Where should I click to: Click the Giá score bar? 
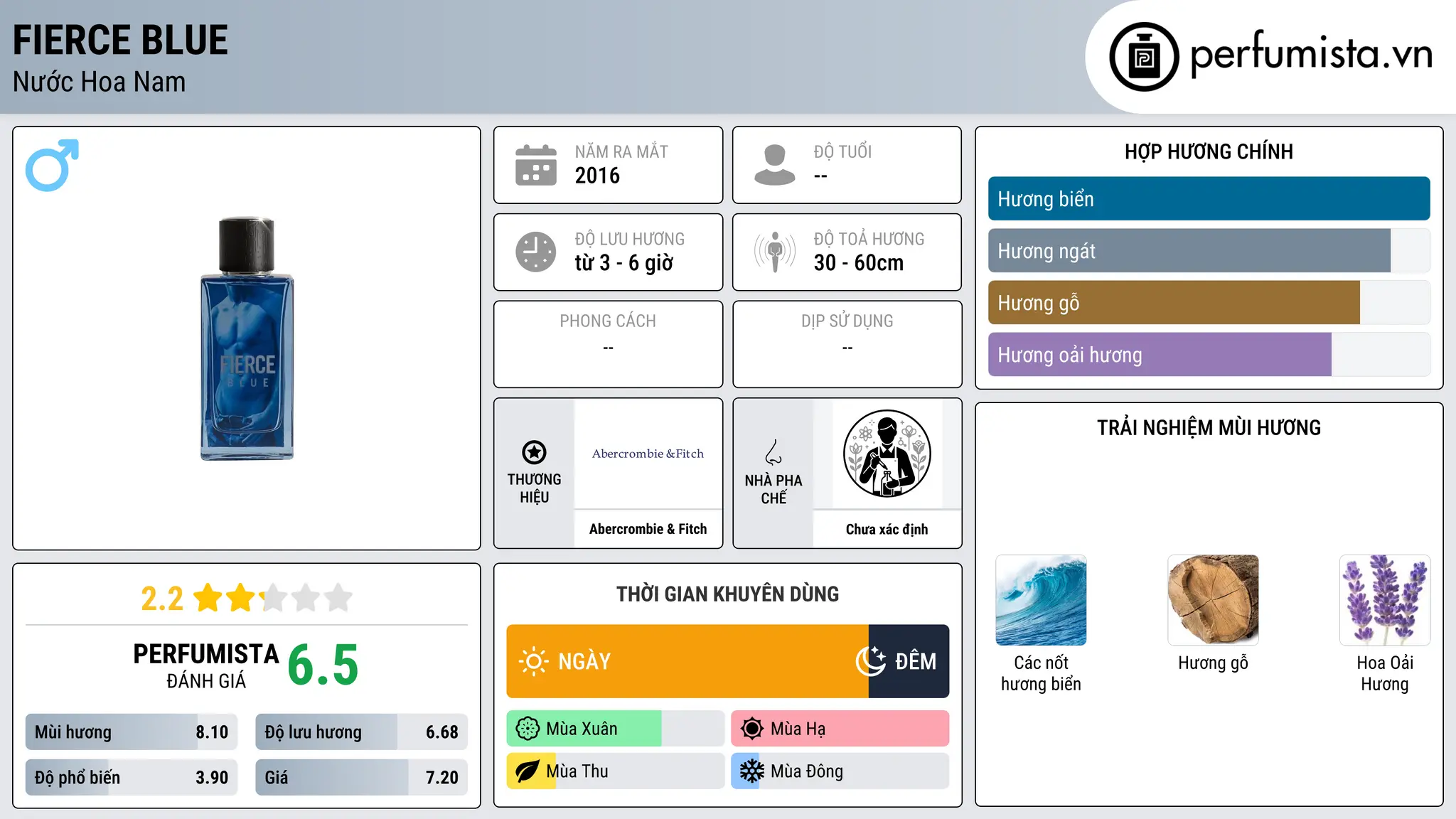coord(361,778)
